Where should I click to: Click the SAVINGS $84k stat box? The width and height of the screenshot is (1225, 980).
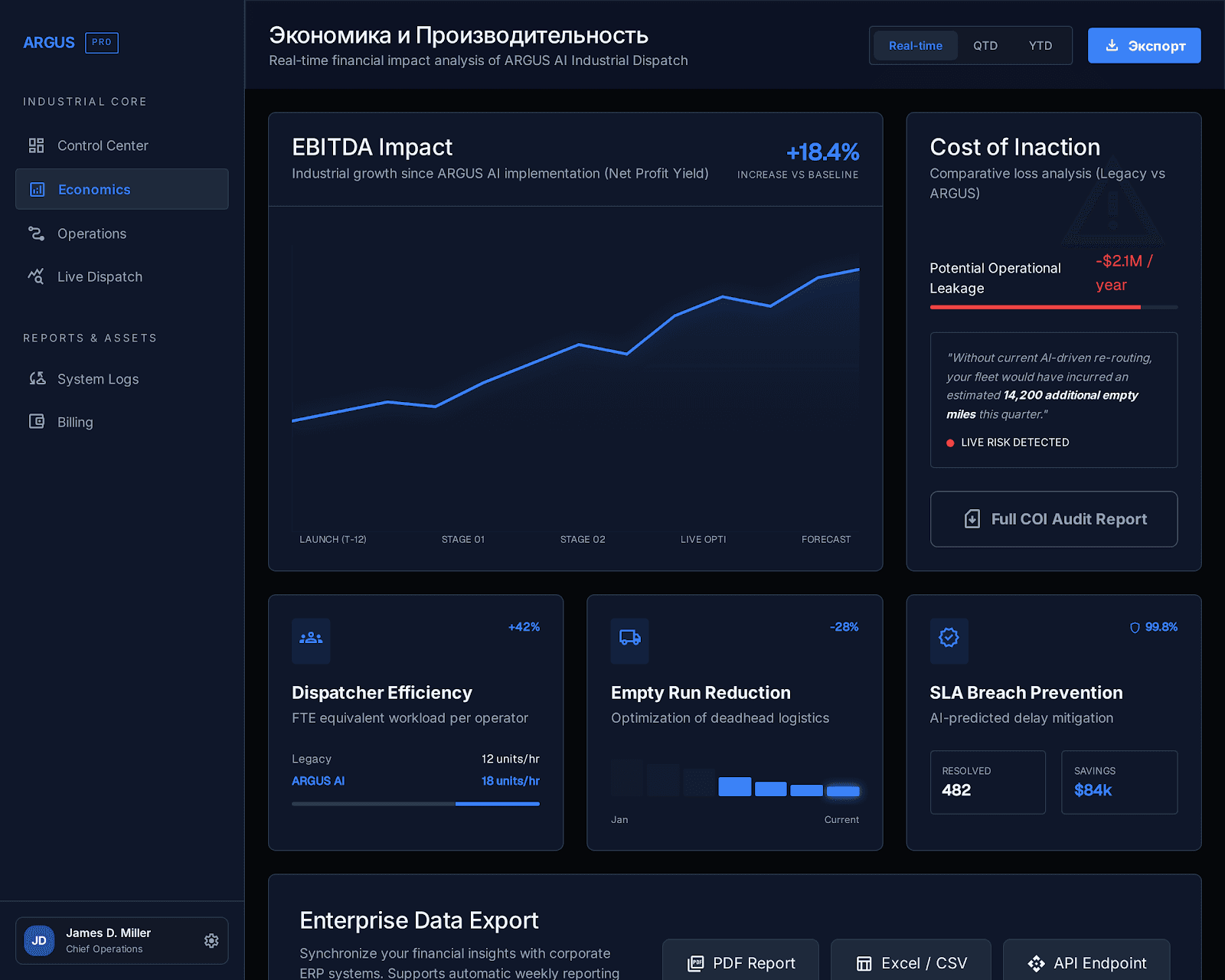pos(1119,782)
